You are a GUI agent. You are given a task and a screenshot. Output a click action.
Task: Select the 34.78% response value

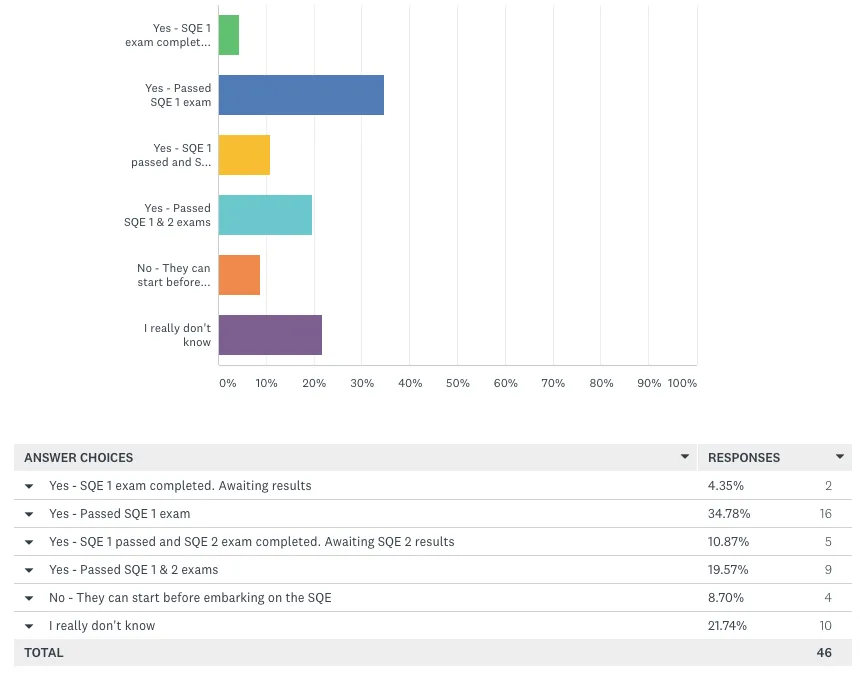tap(729, 514)
